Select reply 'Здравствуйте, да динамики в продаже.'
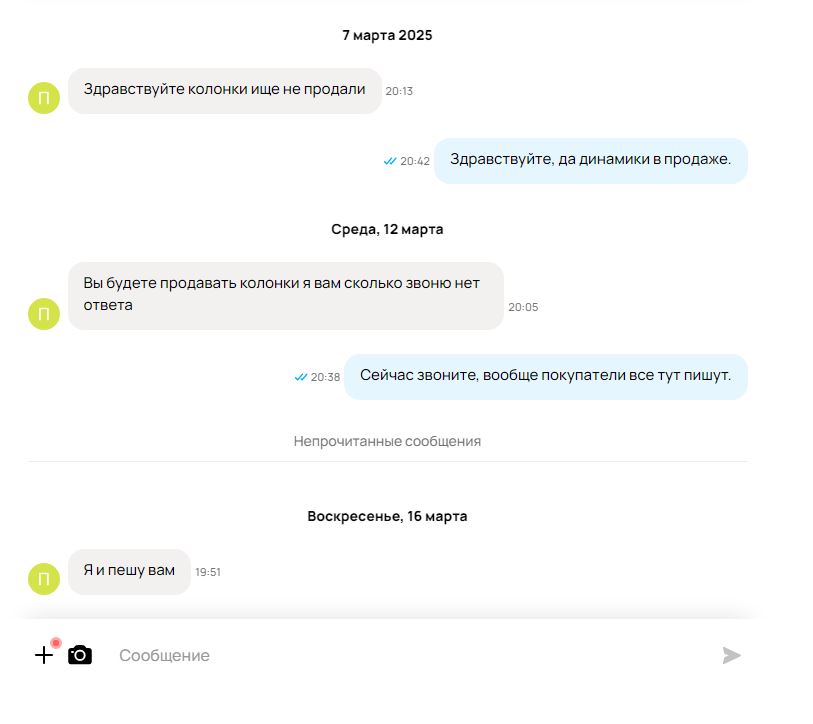The image size is (813, 724). [x=591, y=161]
